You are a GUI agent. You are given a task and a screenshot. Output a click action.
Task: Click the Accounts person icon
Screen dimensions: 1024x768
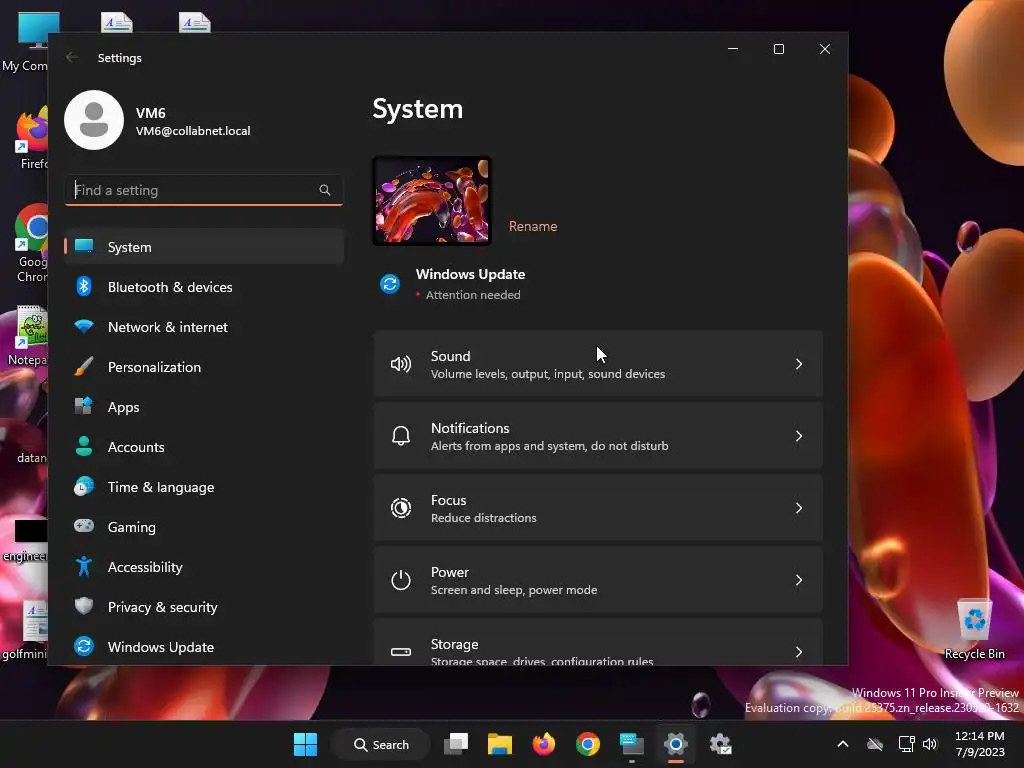(84, 446)
